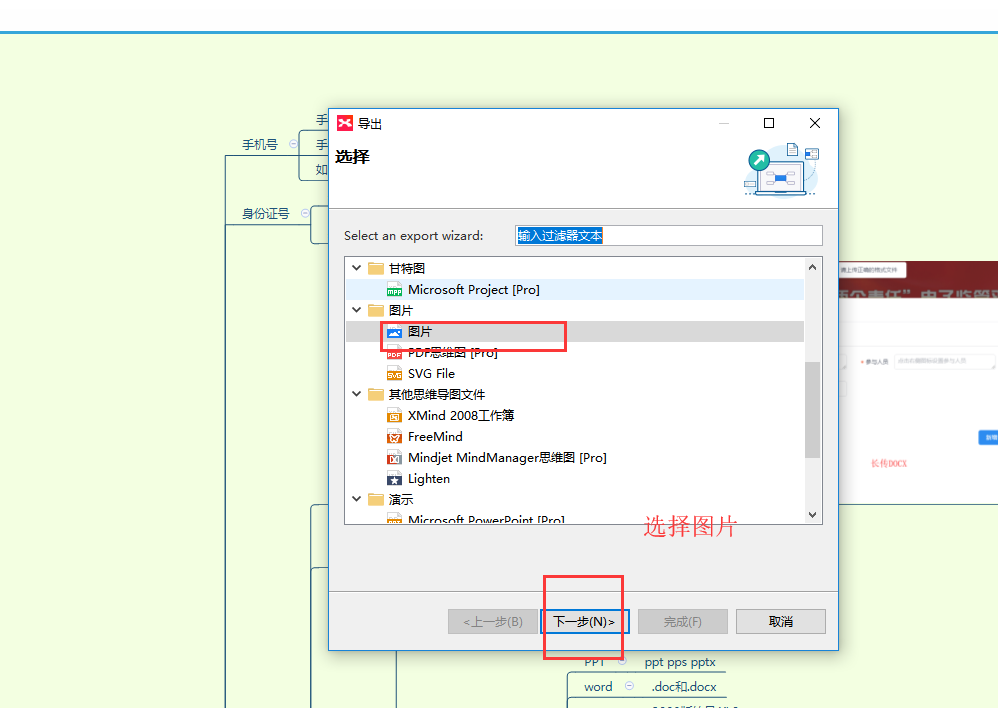Viewport: 998px width, 708px height.
Task: Click the Lighten star icon
Action: pos(395,479)
